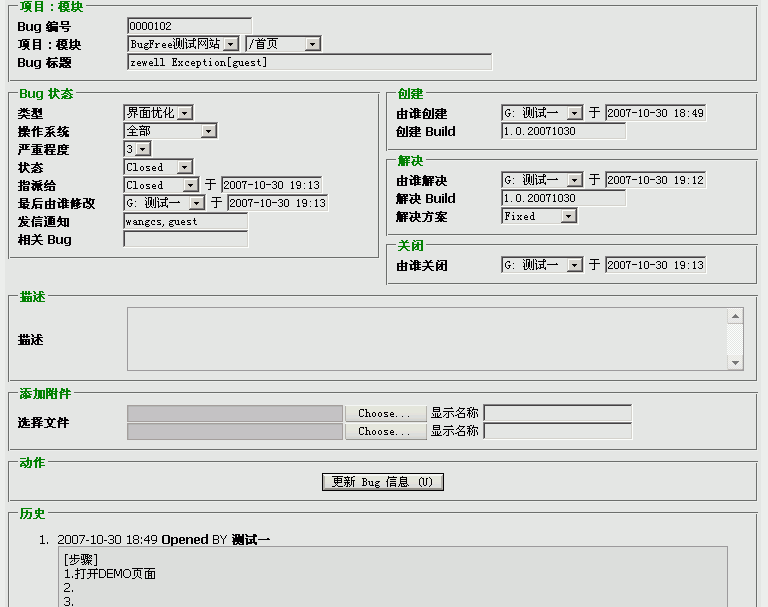Click the 解决 Build field
768x607 pixels.
(564, 198)
